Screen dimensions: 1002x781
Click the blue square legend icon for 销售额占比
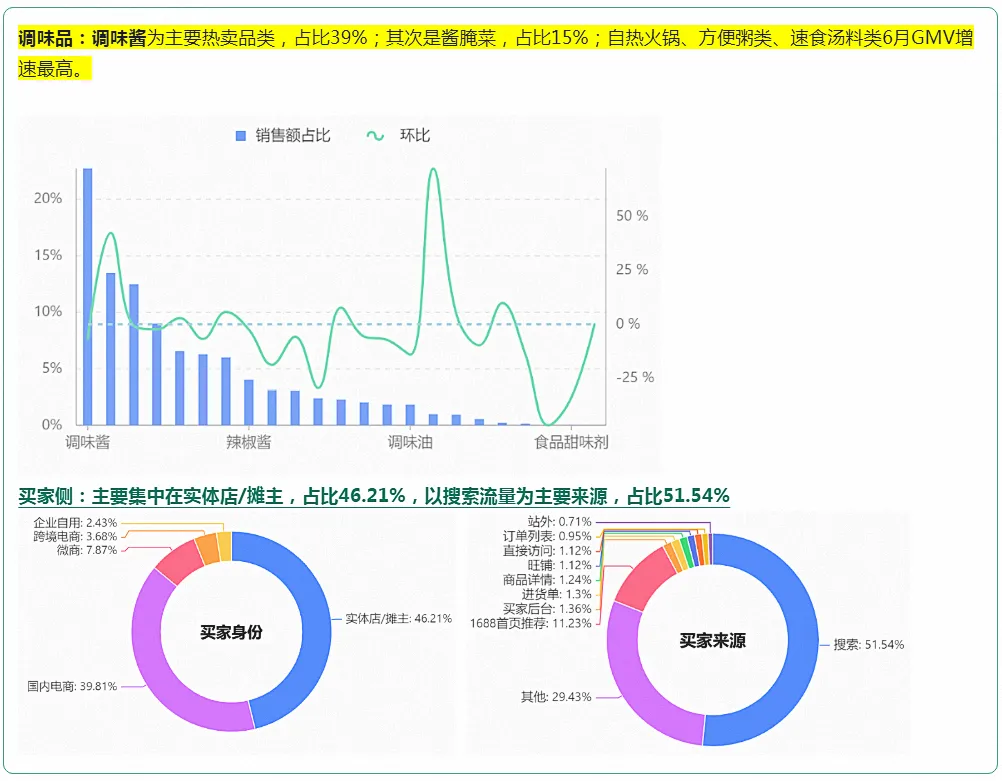pos(240,136)
